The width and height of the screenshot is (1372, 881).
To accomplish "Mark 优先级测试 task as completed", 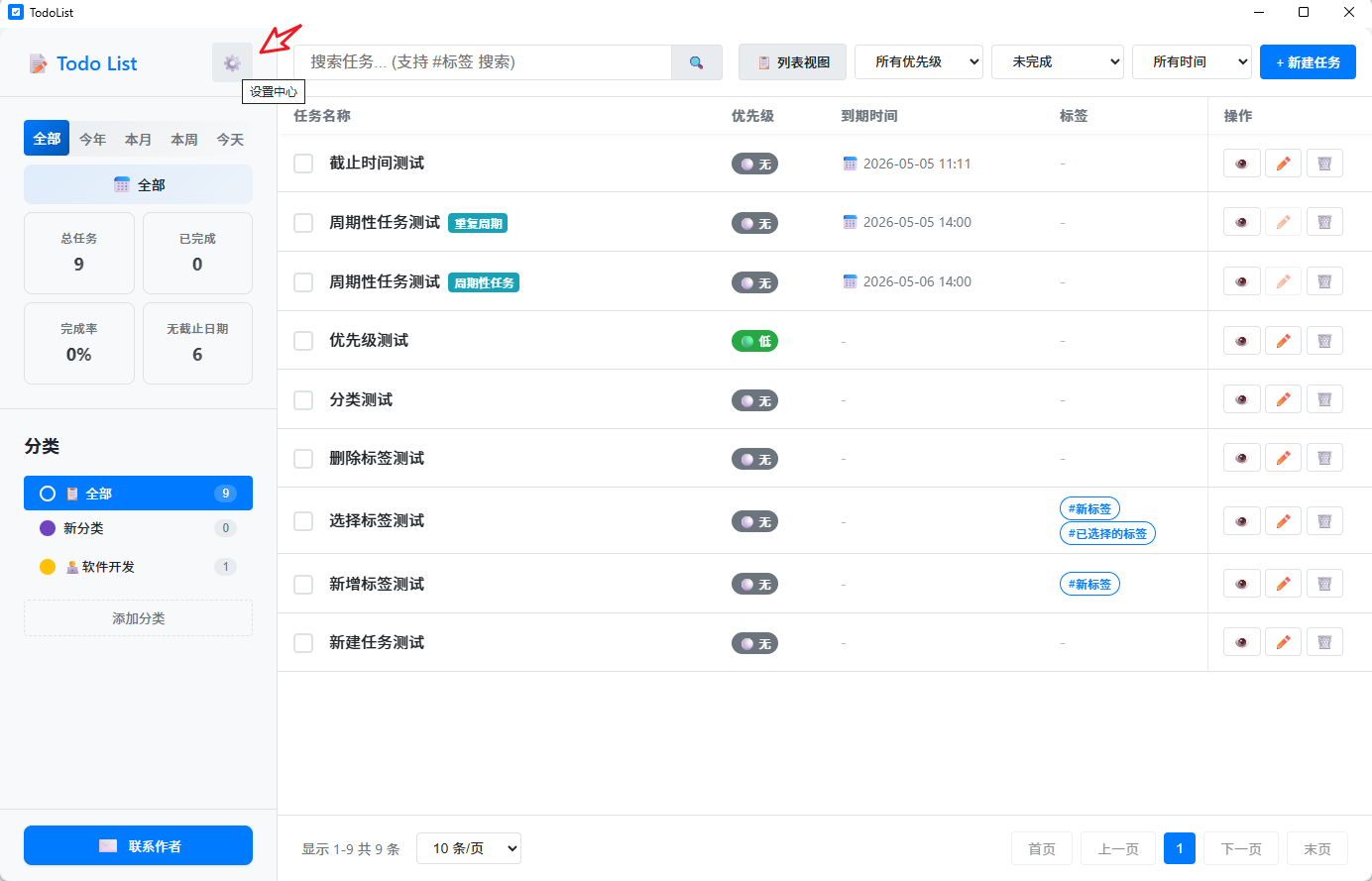I will [x=303, y=341].
